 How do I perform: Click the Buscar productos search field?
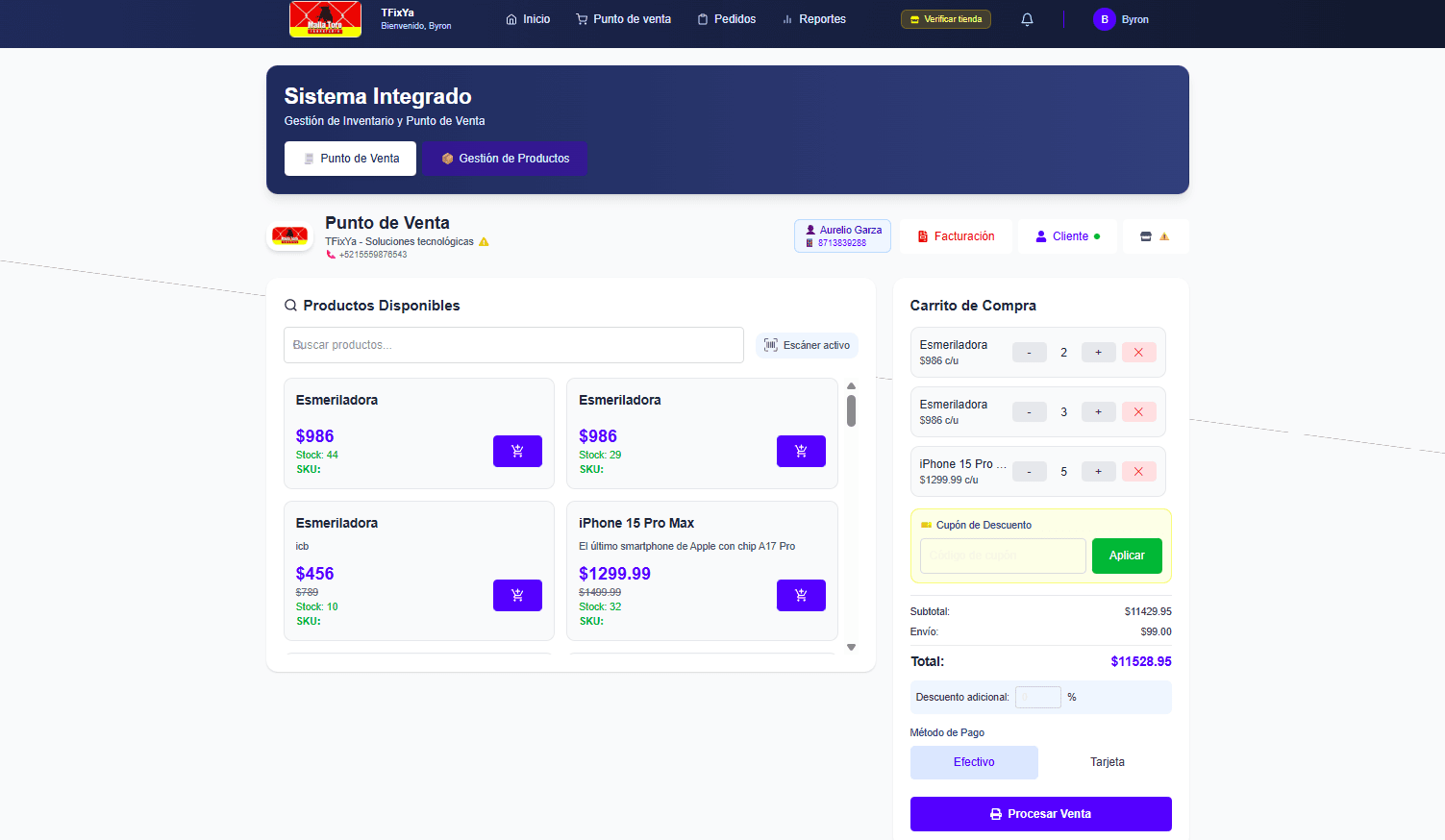click(513, 345)
